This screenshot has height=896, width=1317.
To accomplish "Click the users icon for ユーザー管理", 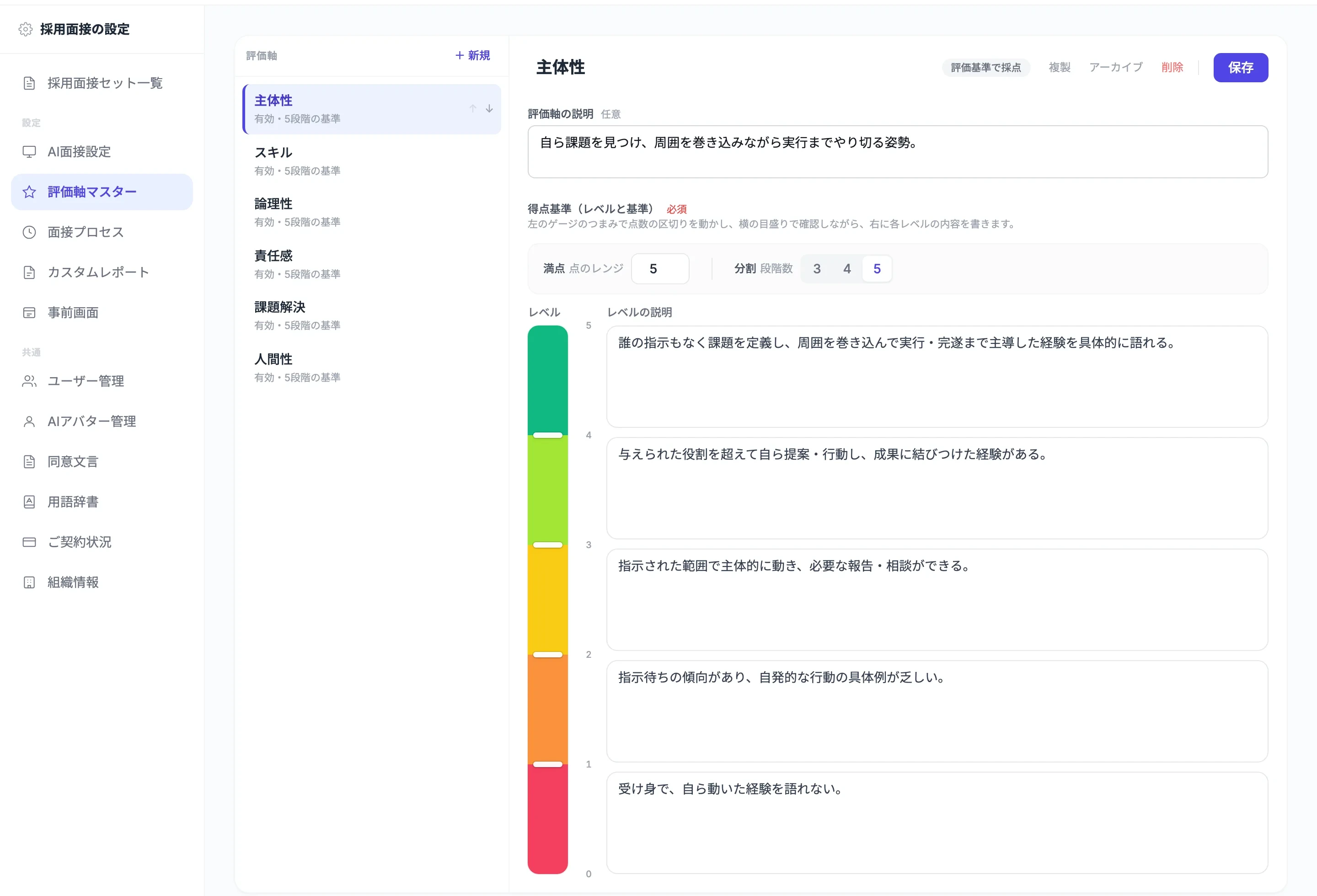I will [29, 381].
